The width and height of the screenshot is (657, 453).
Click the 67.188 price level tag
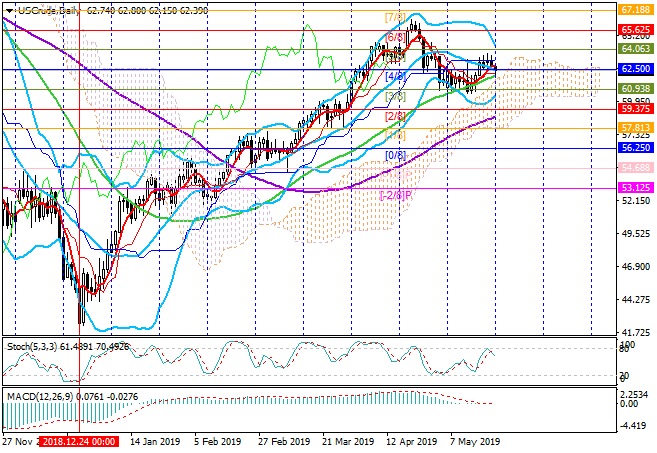(x=636, y=9)
